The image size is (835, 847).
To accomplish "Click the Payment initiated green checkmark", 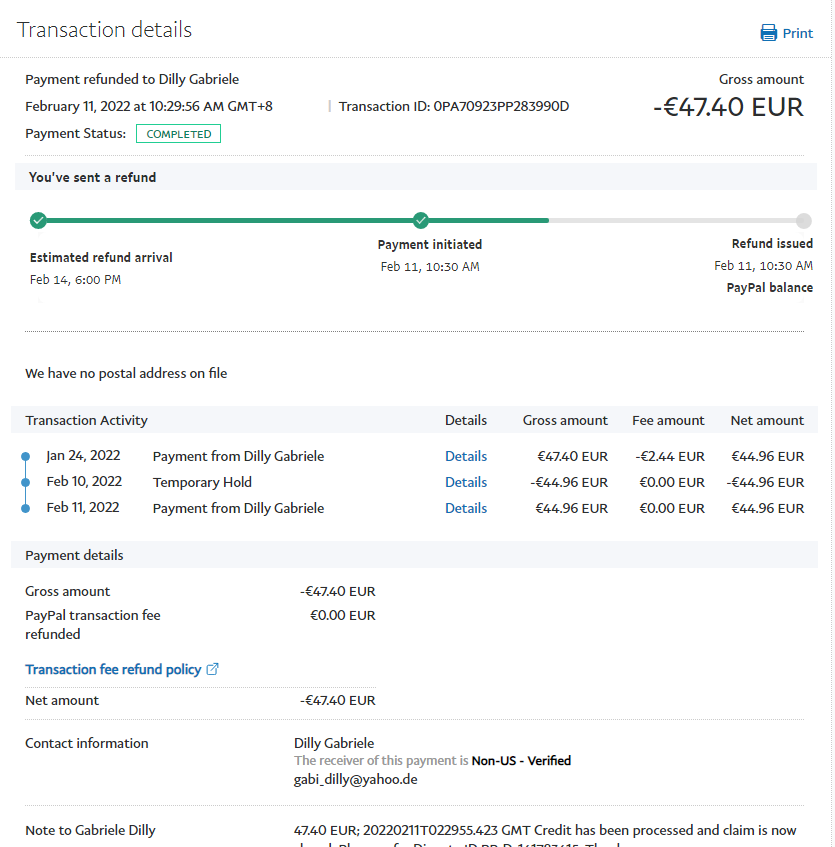I will click(x=421, y=220).
